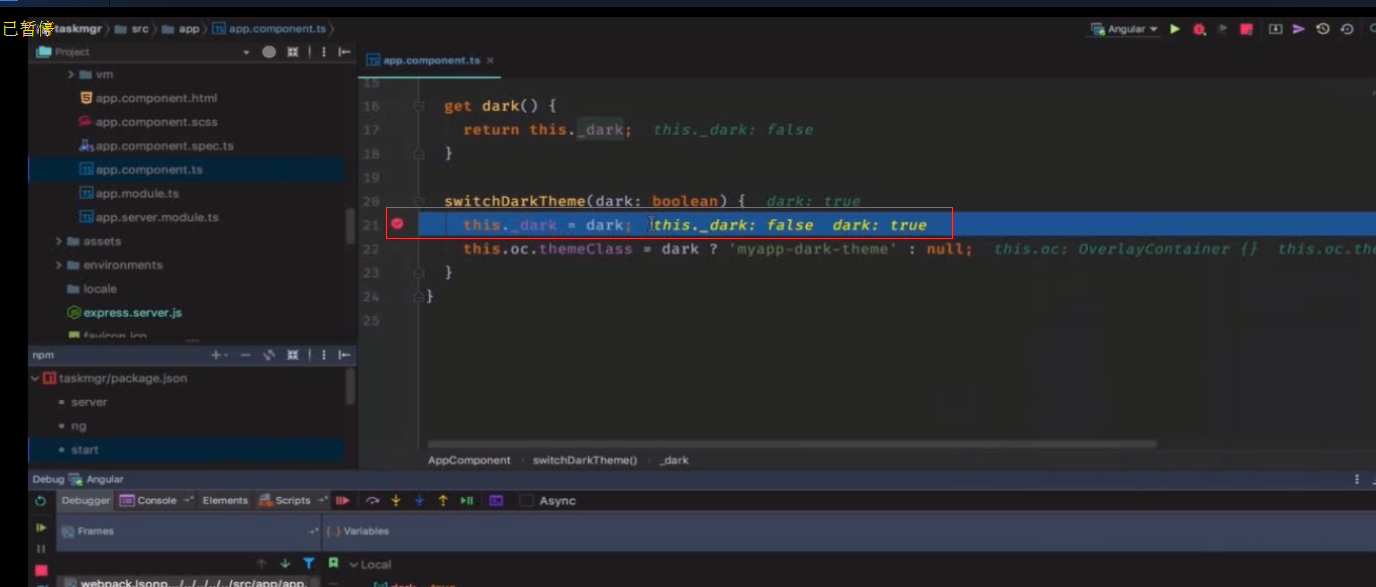The height and width of the screenshot is (587, 1376).
Task: Open Evaluate Expression purple console icon
Action: 496,500
